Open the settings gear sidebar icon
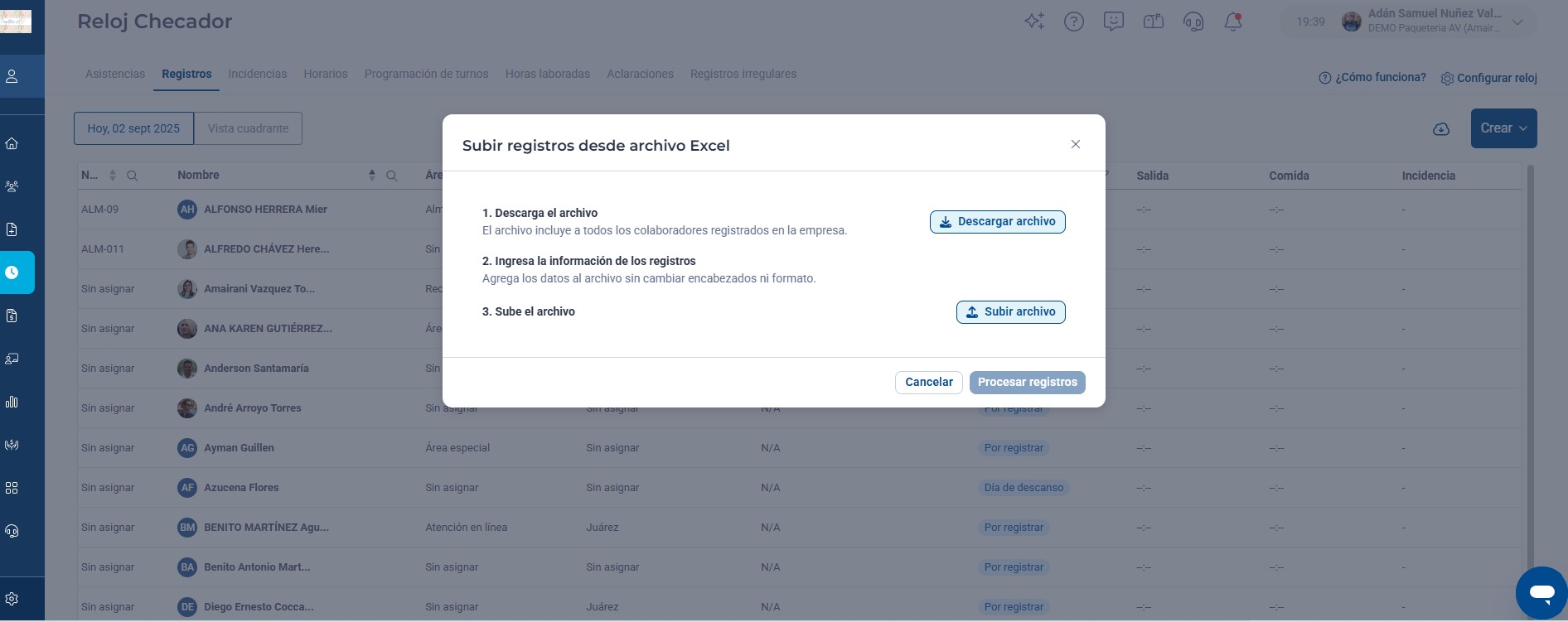 (x=12, y=599)
